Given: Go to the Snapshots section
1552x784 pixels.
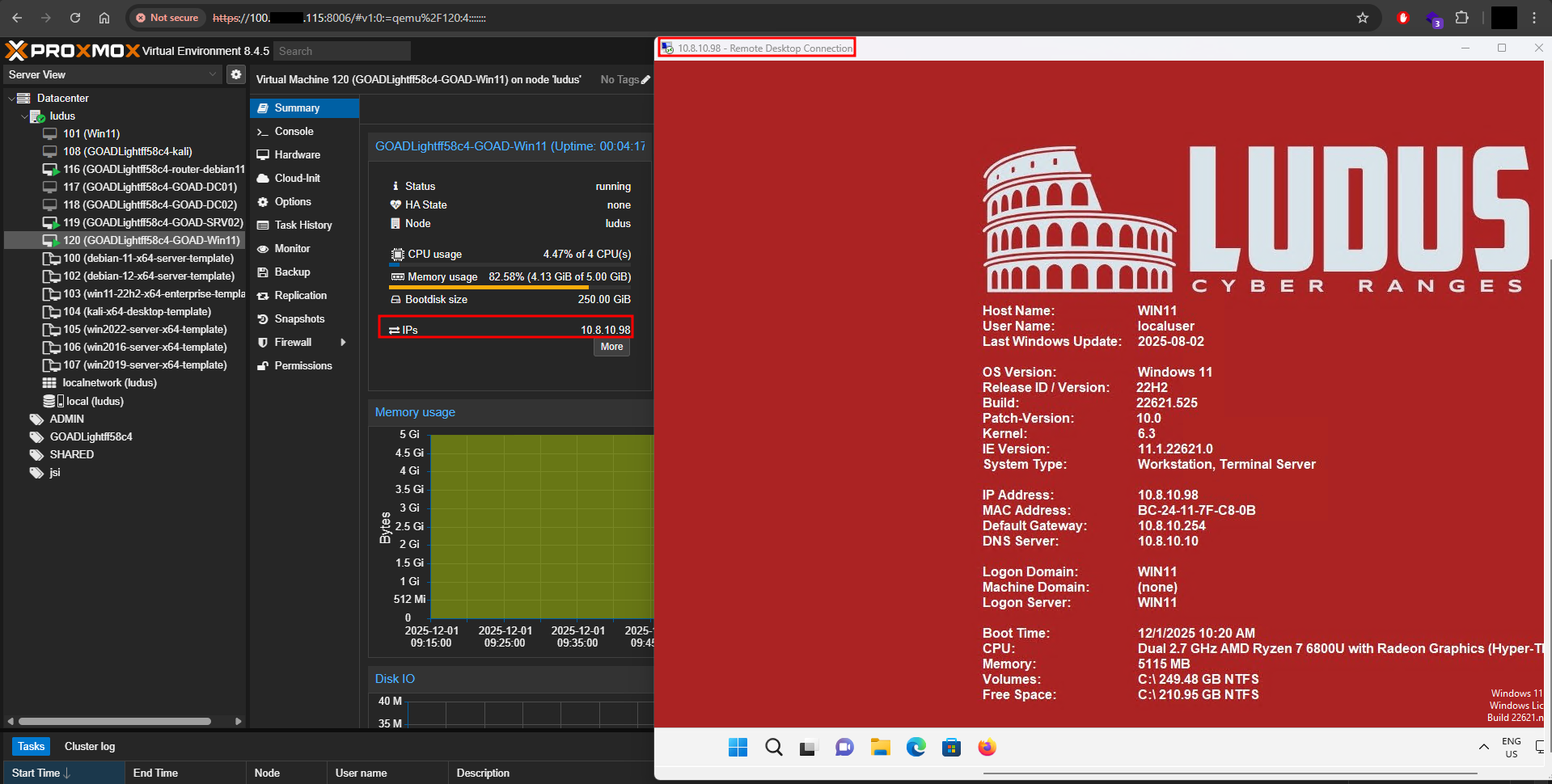Looking at the screenshot, I should tap(299, 319).
